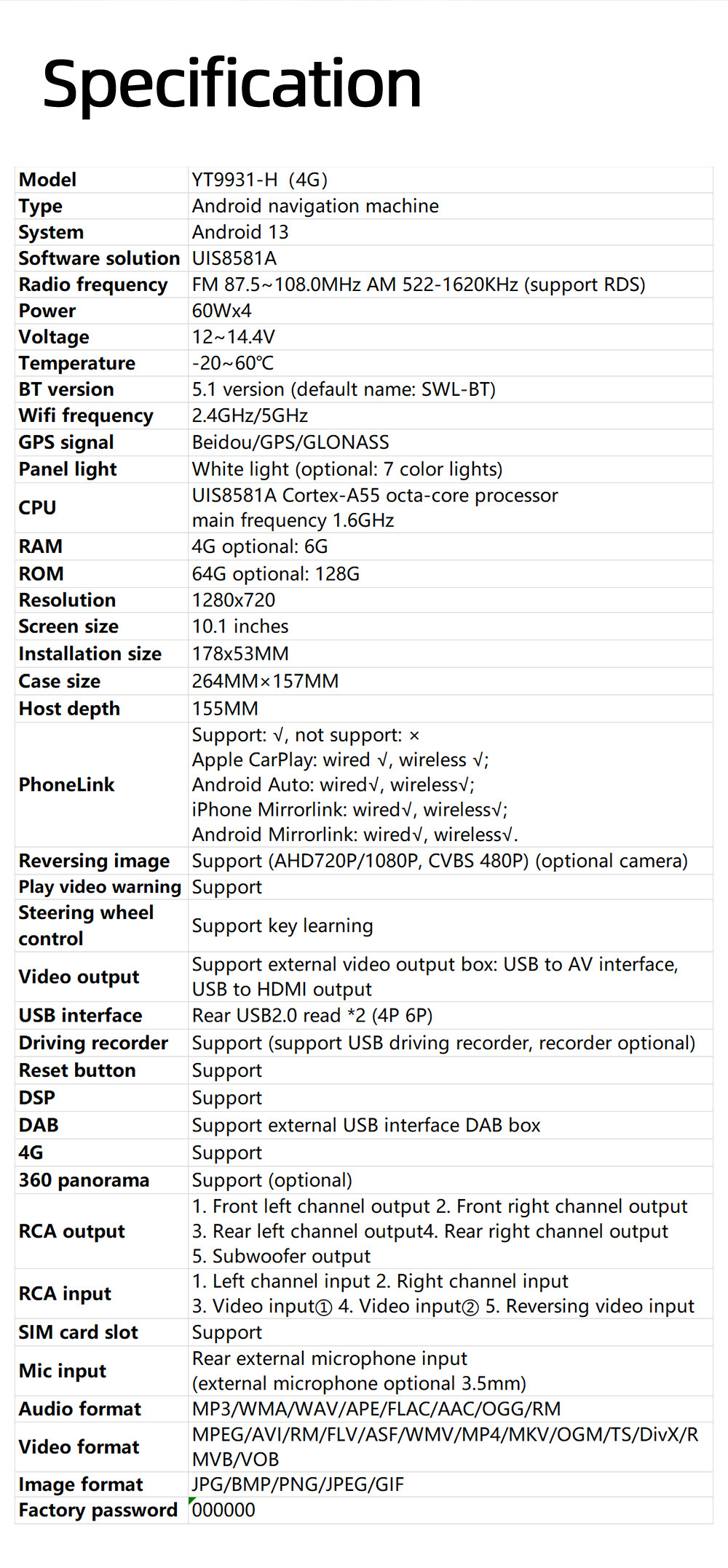Select the RAM value 4G optional: 6G
The image size is (728, 1568).
[x=260, y=546]
